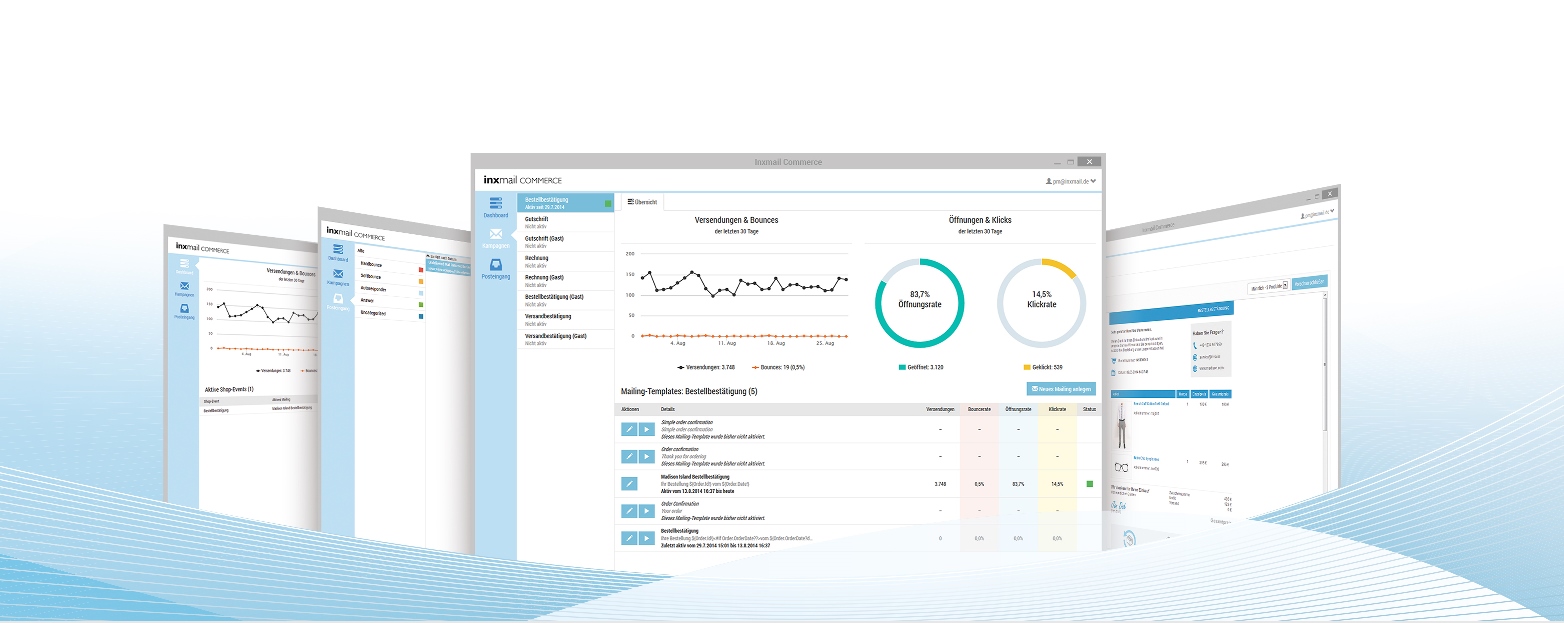Switch to the Übersicht tab
Viewport: 1564px width, 623px height.
642,202
